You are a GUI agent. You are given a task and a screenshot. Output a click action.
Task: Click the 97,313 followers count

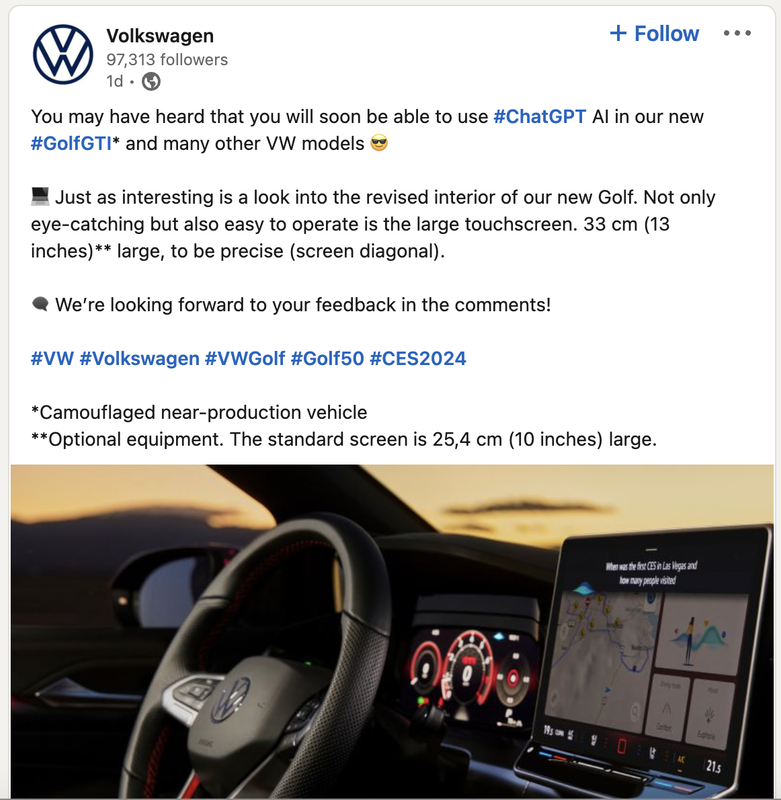167,60
